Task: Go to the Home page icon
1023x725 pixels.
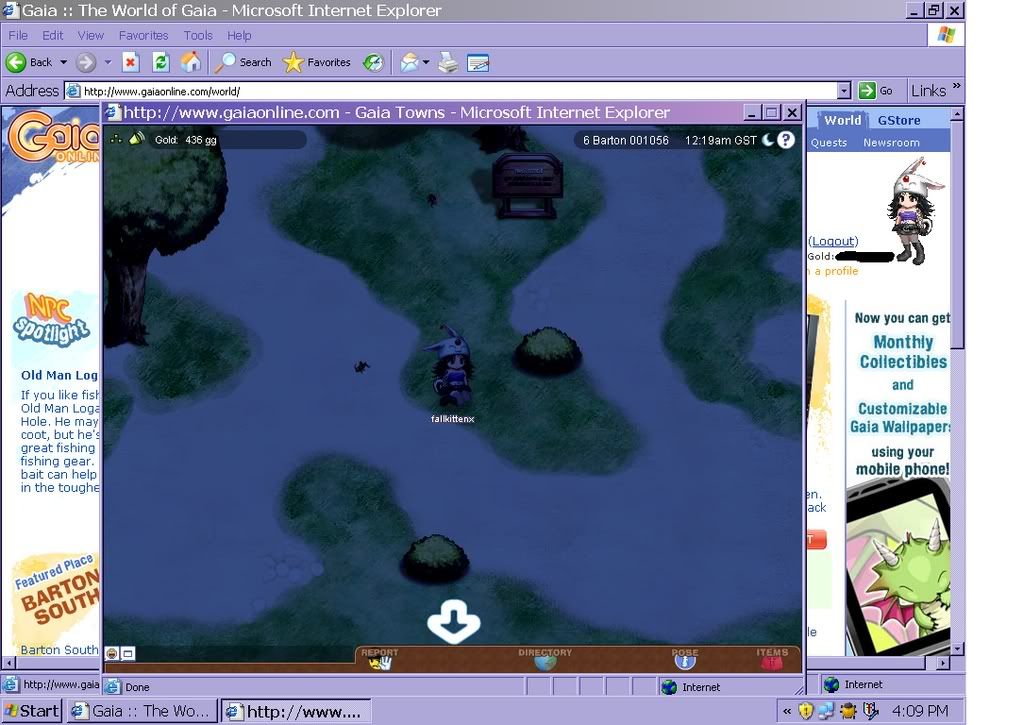Action: click(x=191, y=63)
